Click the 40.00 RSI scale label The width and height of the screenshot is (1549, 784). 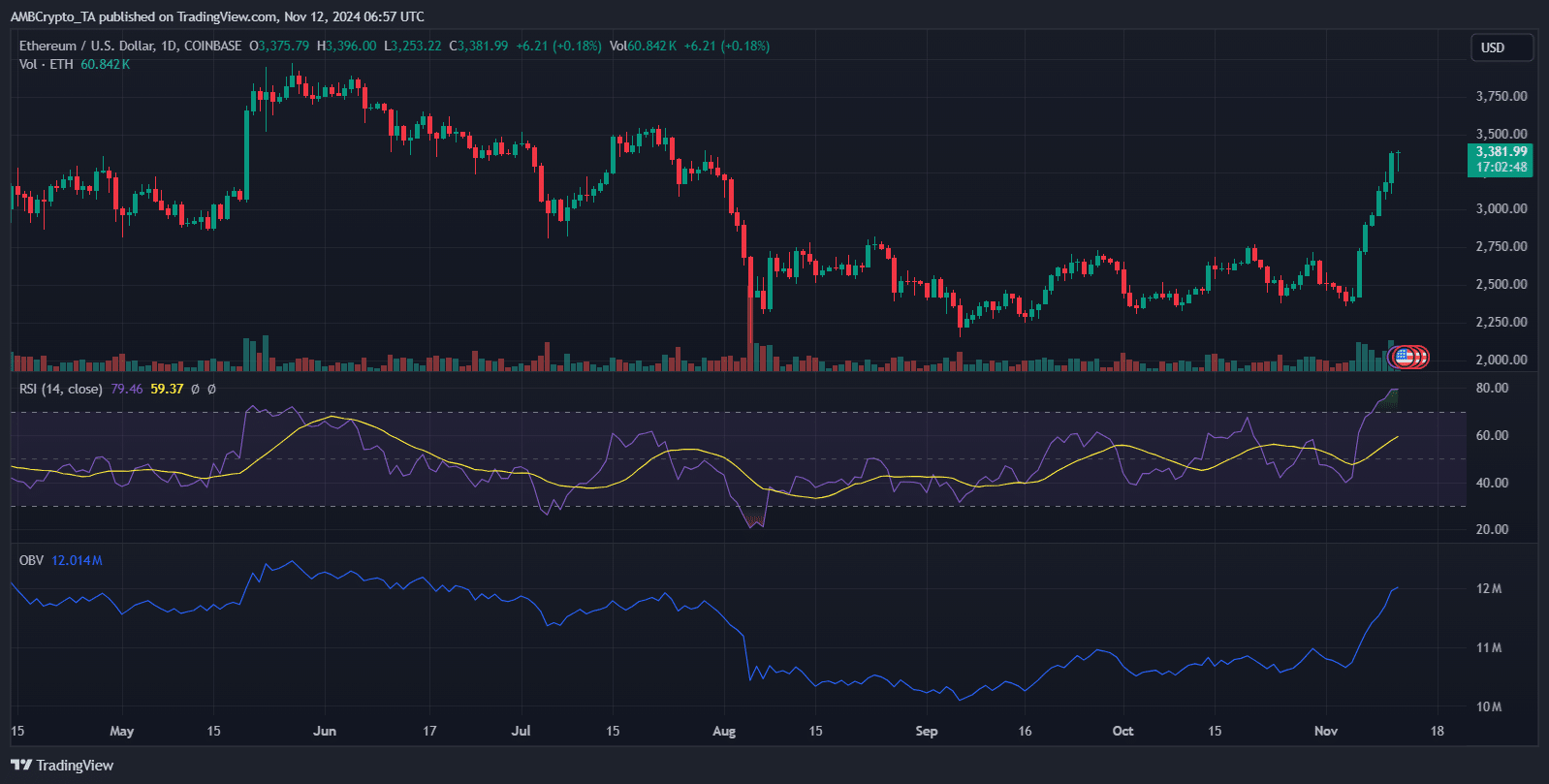tap(1492, 483)
